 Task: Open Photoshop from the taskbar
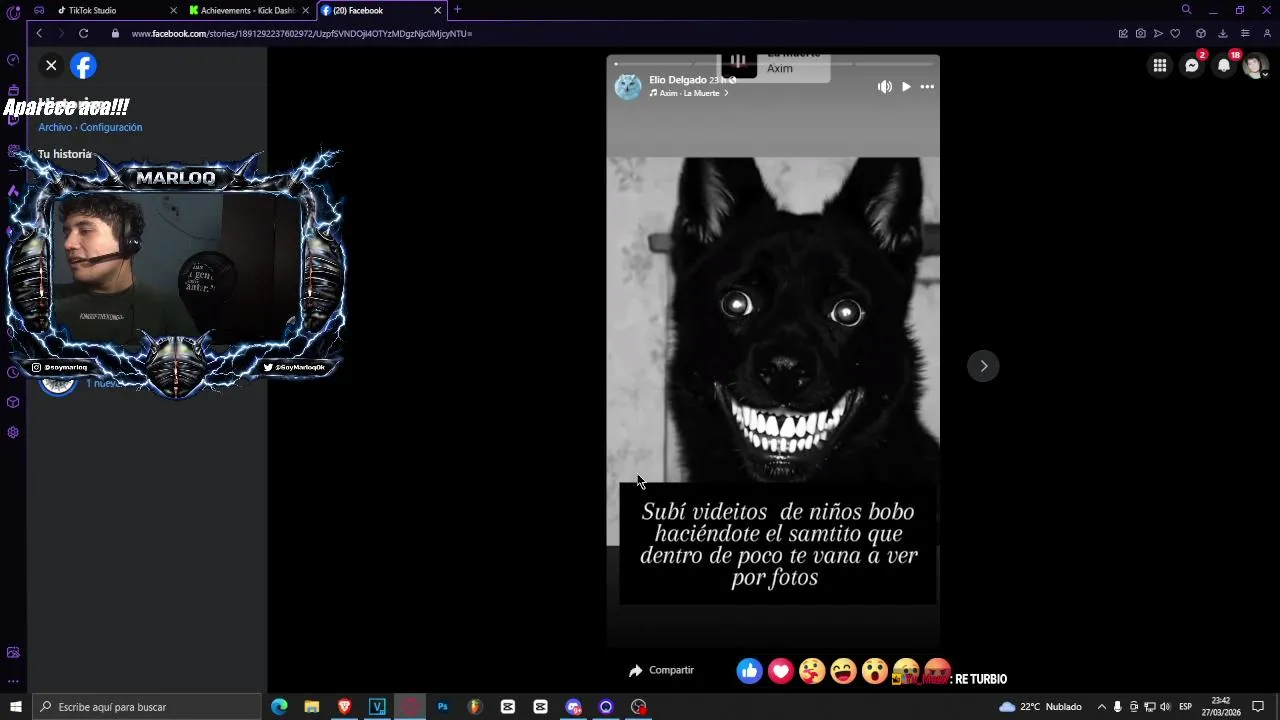[442, 707]
